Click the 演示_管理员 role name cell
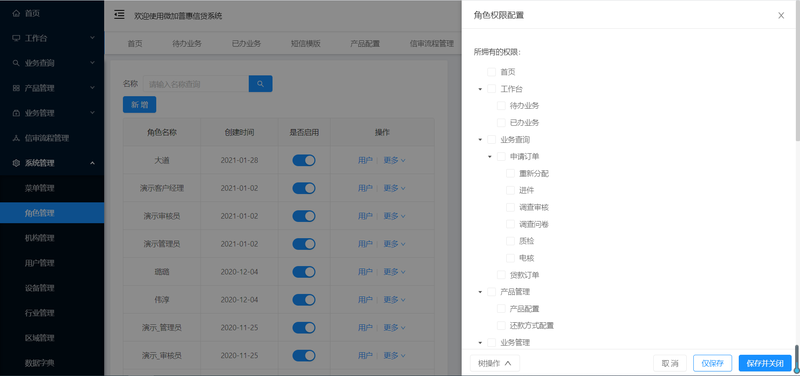Screen dimensions: 800x376 tap(162, 328)
